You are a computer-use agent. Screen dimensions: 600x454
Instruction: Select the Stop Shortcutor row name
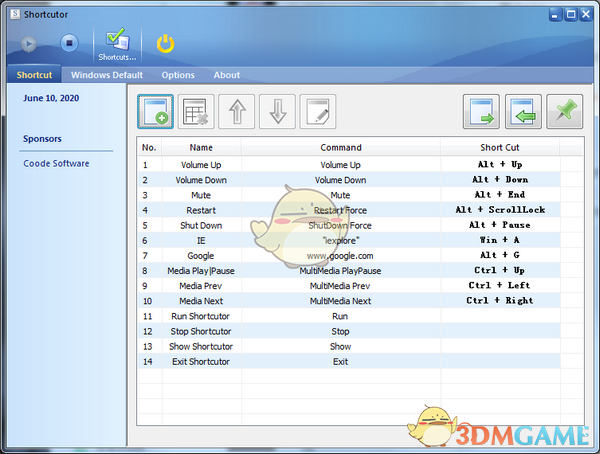pyautogui.click(x=201, y=331)
